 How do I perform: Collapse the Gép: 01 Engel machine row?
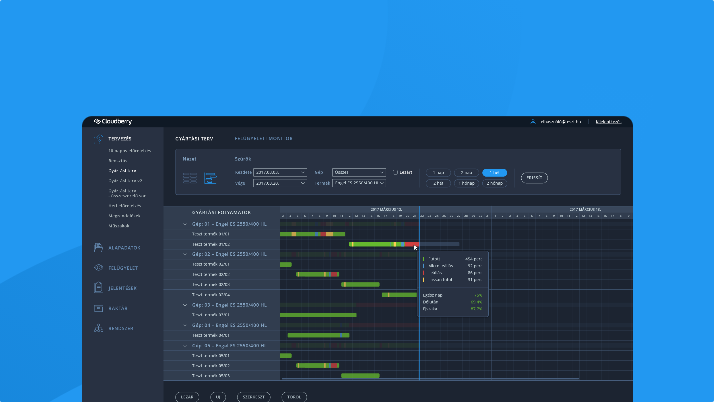point(185,225)
